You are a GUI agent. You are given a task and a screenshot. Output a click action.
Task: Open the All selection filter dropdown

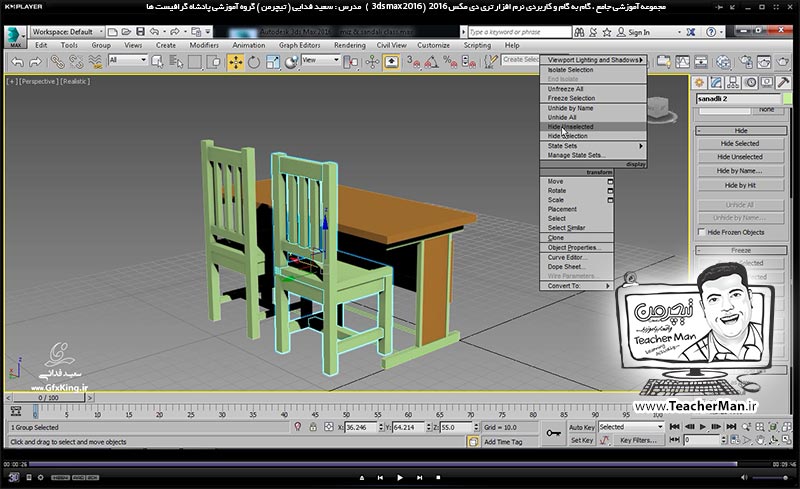pyautogui.click(x=128, y=60)
